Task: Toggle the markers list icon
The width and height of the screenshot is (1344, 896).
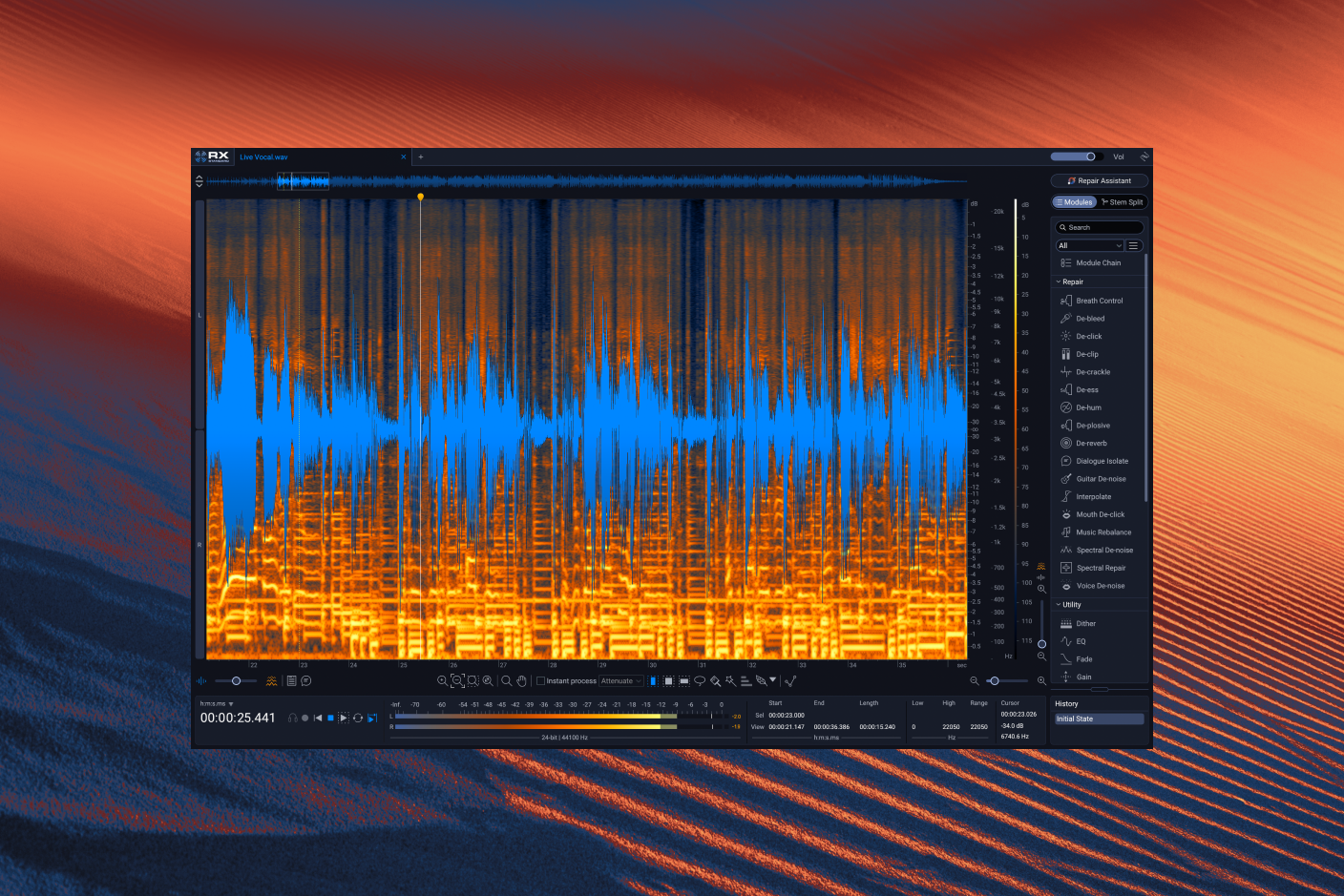Action: (291, 680)
